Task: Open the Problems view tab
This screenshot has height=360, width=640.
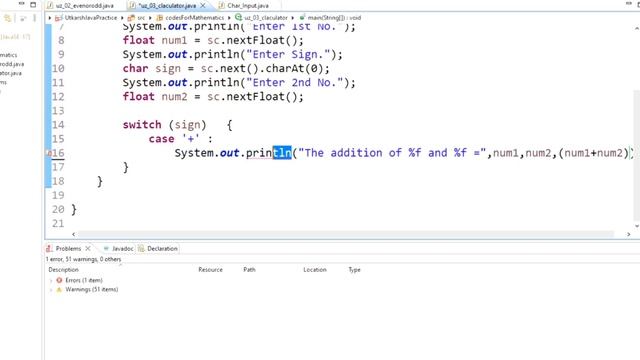Action: 68,248
